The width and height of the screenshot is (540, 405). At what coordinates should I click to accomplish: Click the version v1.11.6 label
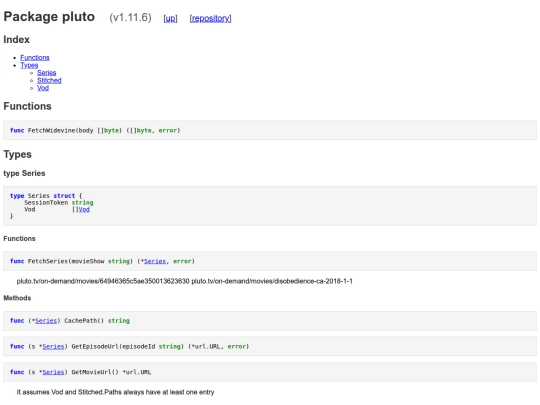(130, 18)
